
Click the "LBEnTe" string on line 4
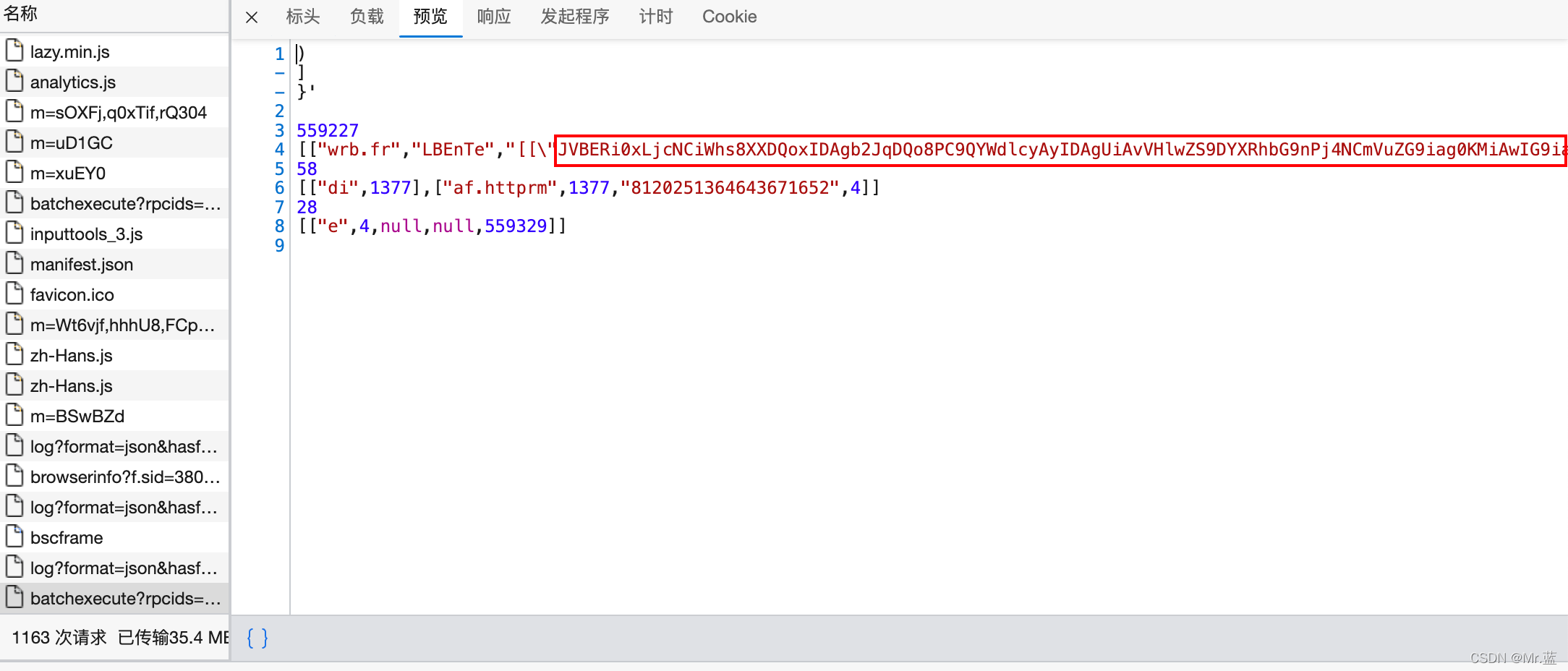pyautogui.click(x=453, y=150)
